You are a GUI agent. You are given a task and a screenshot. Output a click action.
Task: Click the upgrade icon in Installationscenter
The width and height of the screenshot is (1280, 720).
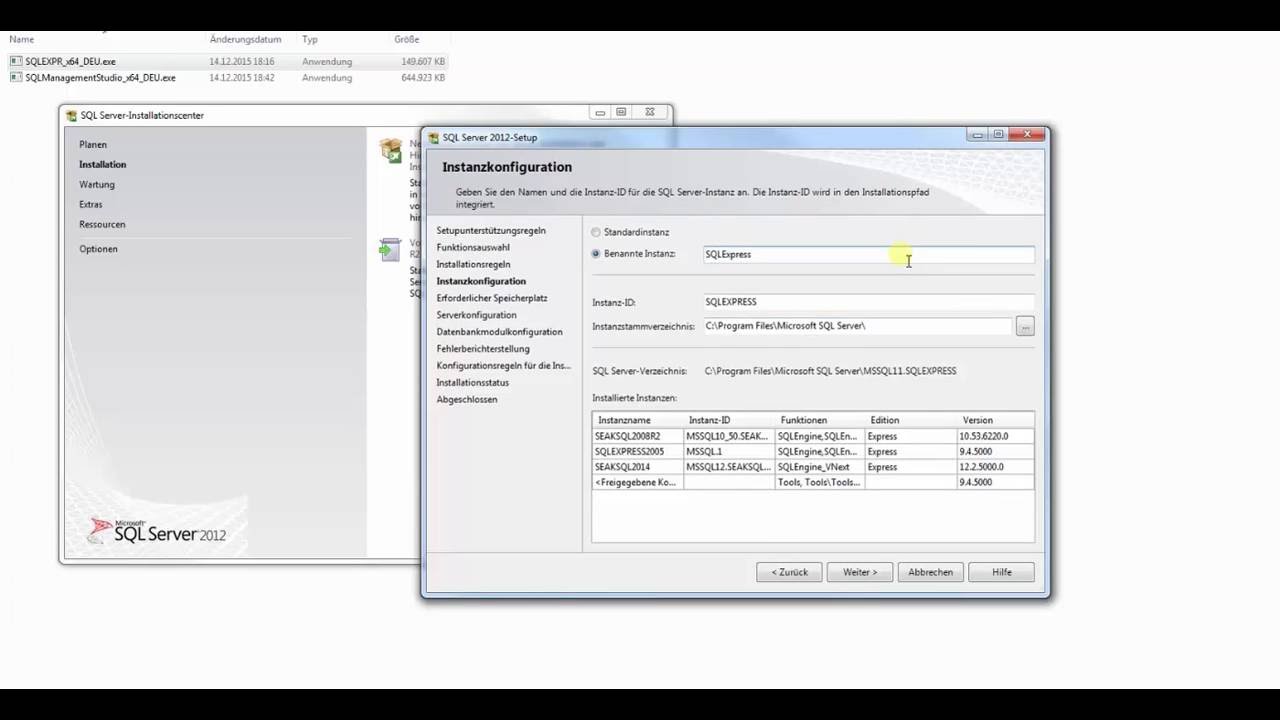390,249
